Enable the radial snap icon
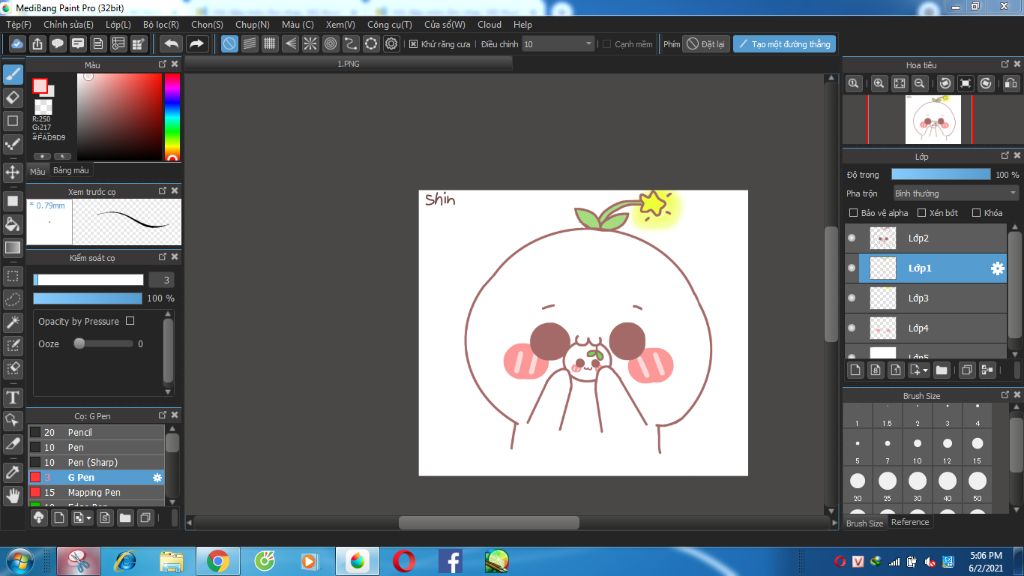 (310, 44)
